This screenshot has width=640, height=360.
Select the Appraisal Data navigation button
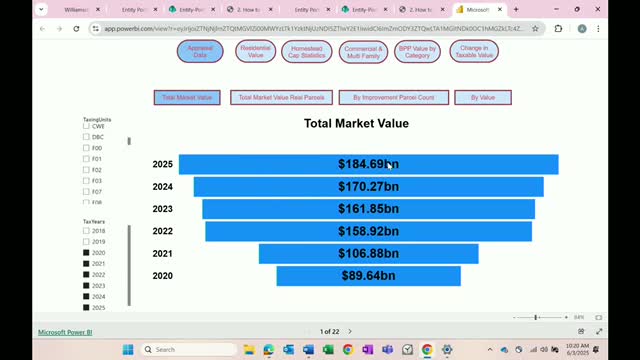click(x=200, y=51)
